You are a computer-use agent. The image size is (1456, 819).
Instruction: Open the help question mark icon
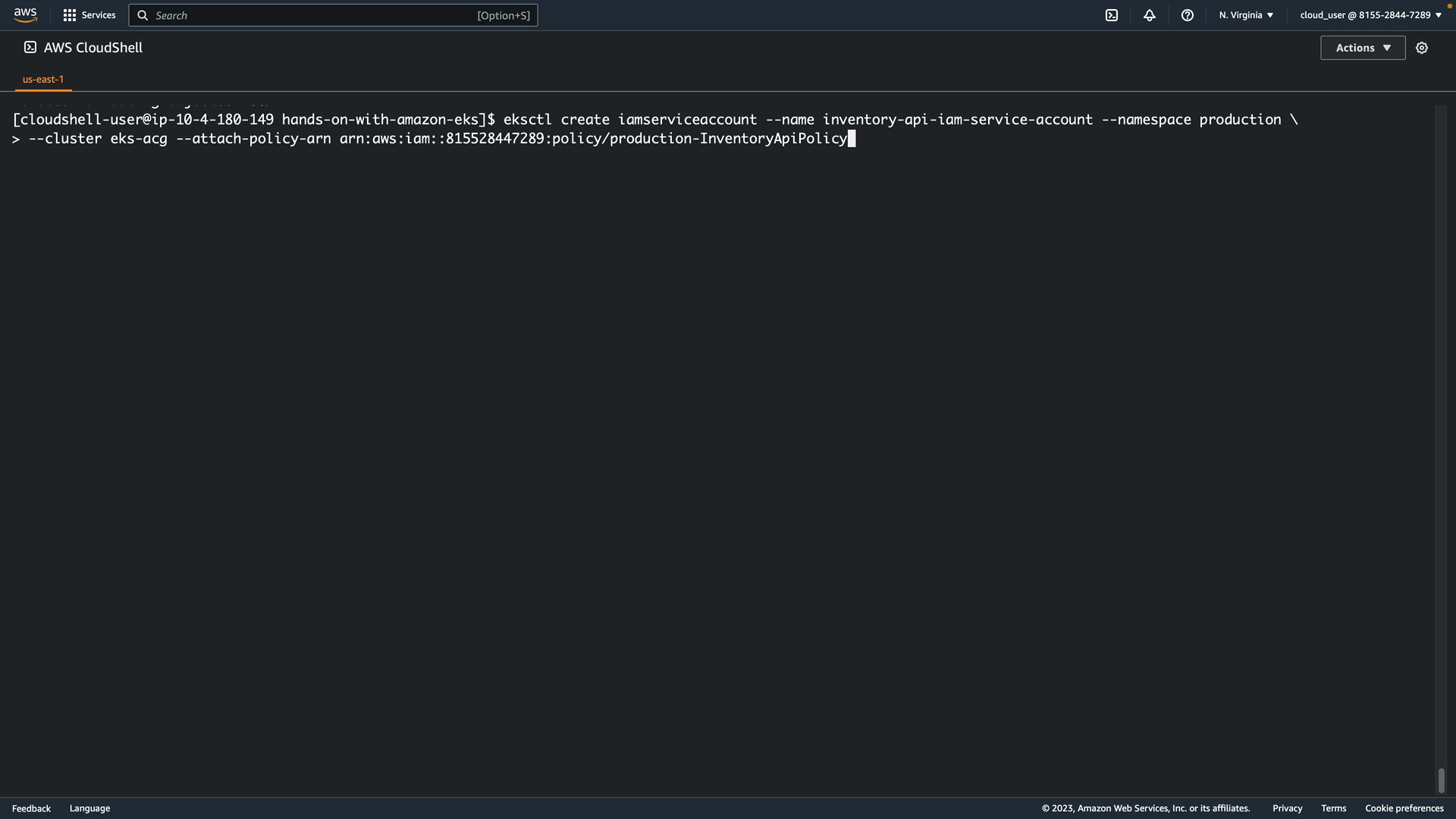pos(1188,15)
